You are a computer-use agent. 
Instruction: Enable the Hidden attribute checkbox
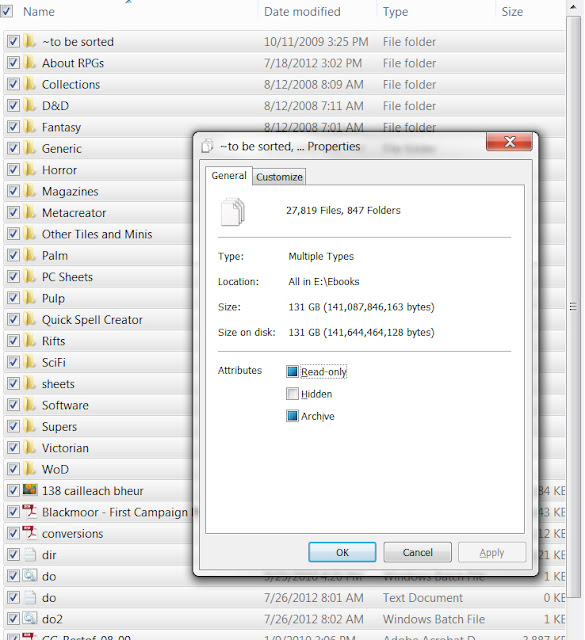click(292, 394)
